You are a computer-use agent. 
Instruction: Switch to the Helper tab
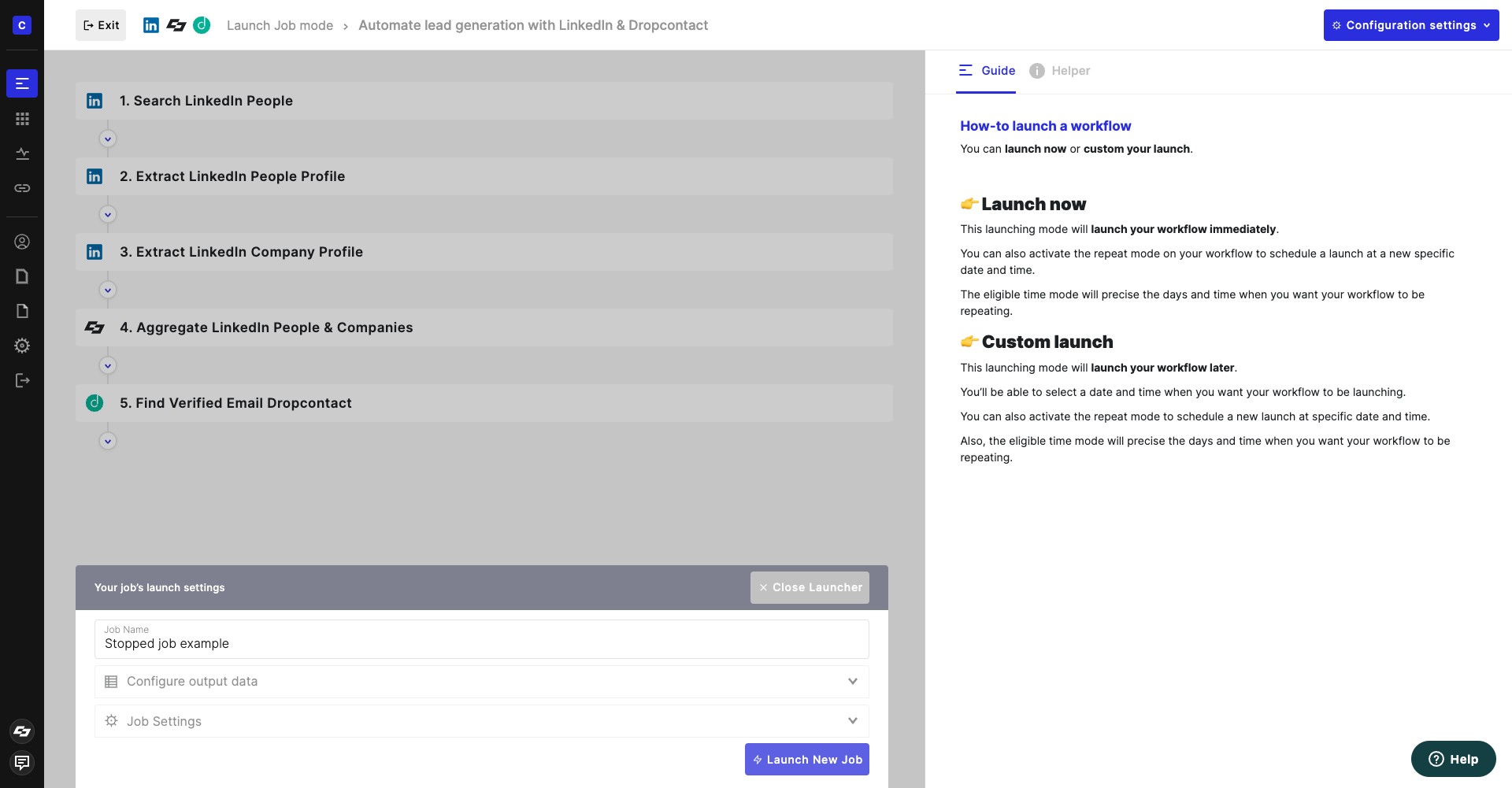1060,71
